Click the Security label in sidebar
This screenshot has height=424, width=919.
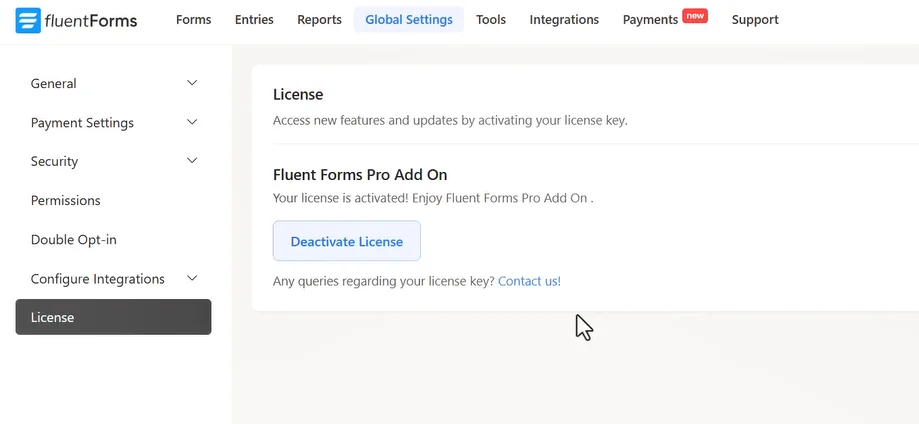(x=54, y=161)
